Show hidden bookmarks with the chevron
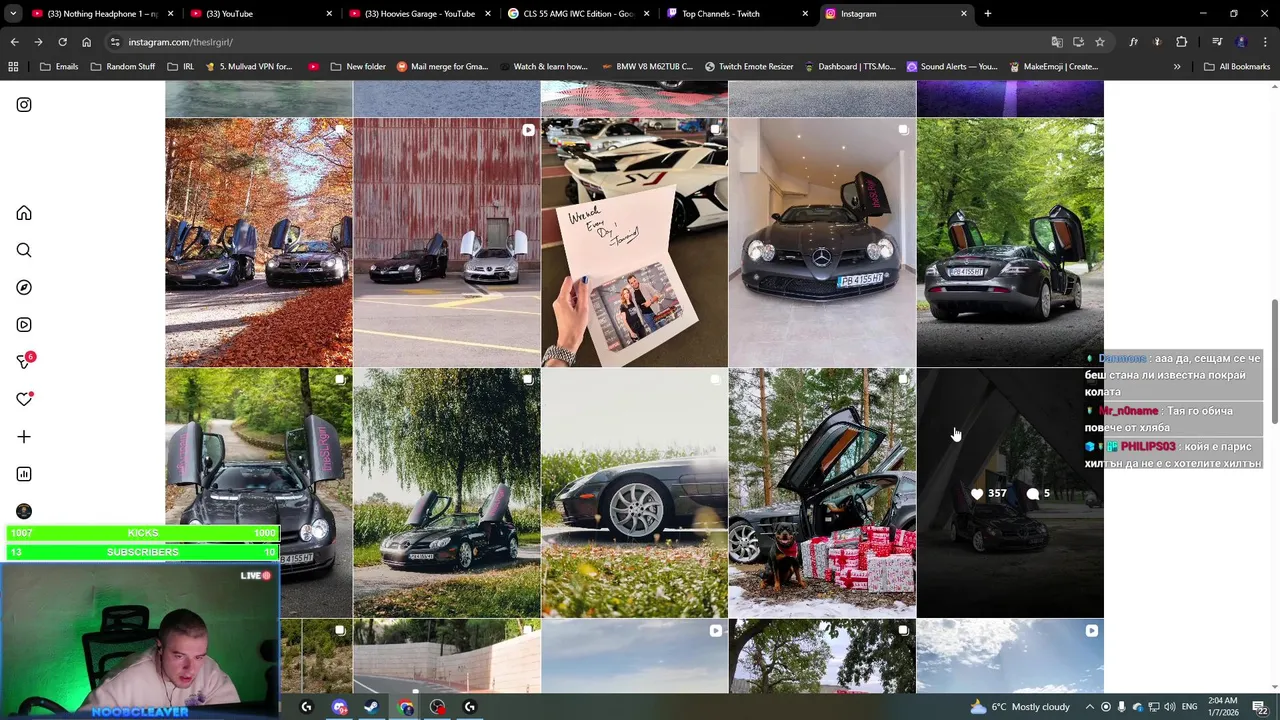The width and height of the screenshot is (1280, 720). pos(1177,67)
